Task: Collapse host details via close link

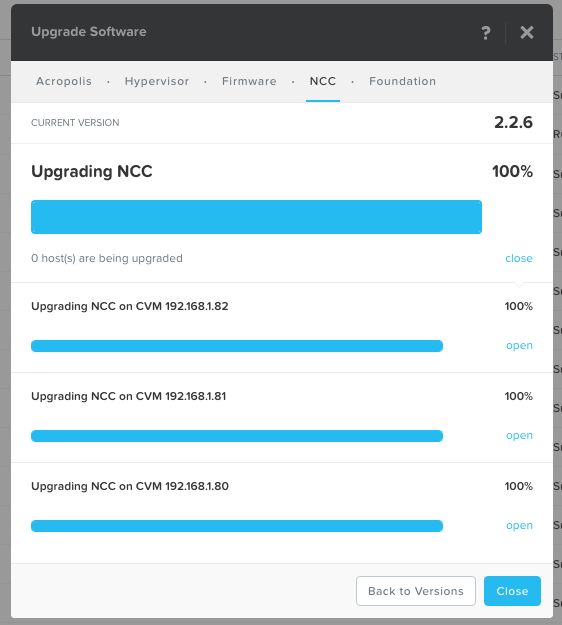Action: click(x=519, y=258)
